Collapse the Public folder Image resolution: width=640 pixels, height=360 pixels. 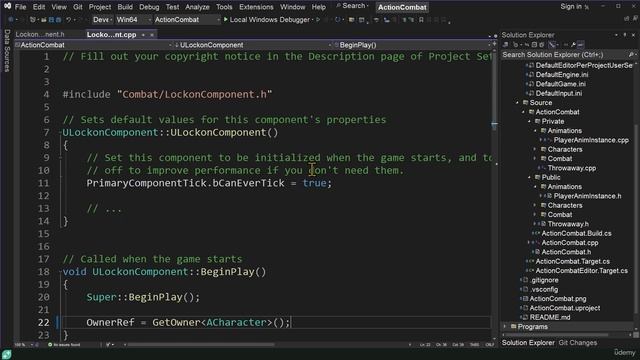click(529, 178)
